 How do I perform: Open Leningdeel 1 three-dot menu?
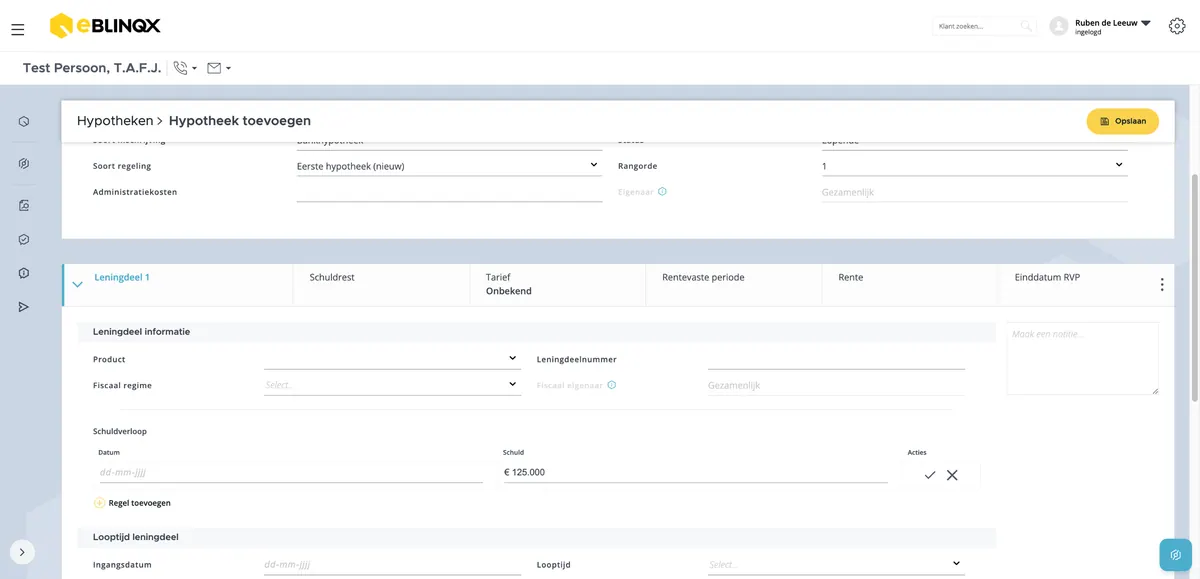1162,285
